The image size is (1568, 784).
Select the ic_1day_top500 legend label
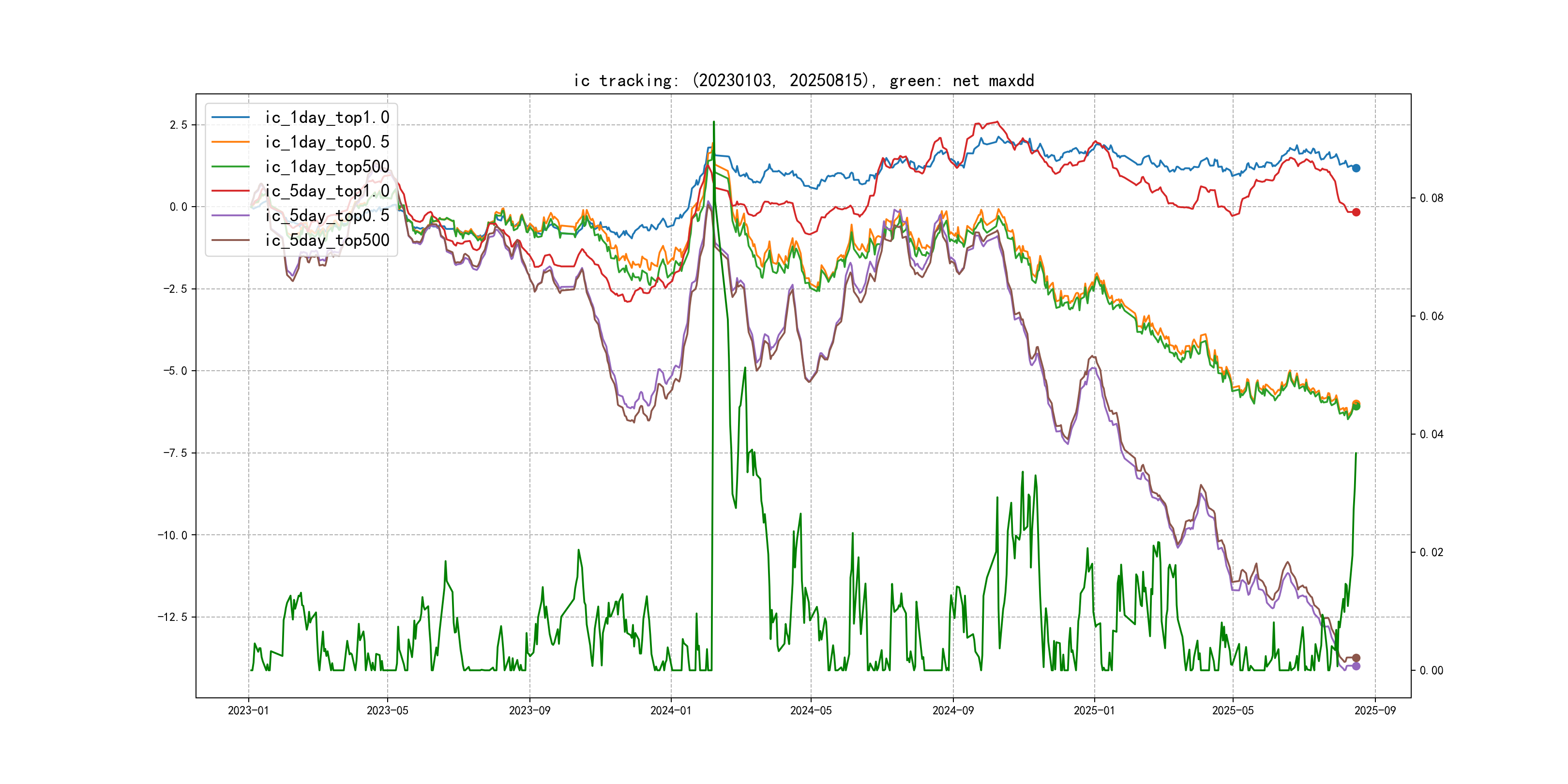327,167
